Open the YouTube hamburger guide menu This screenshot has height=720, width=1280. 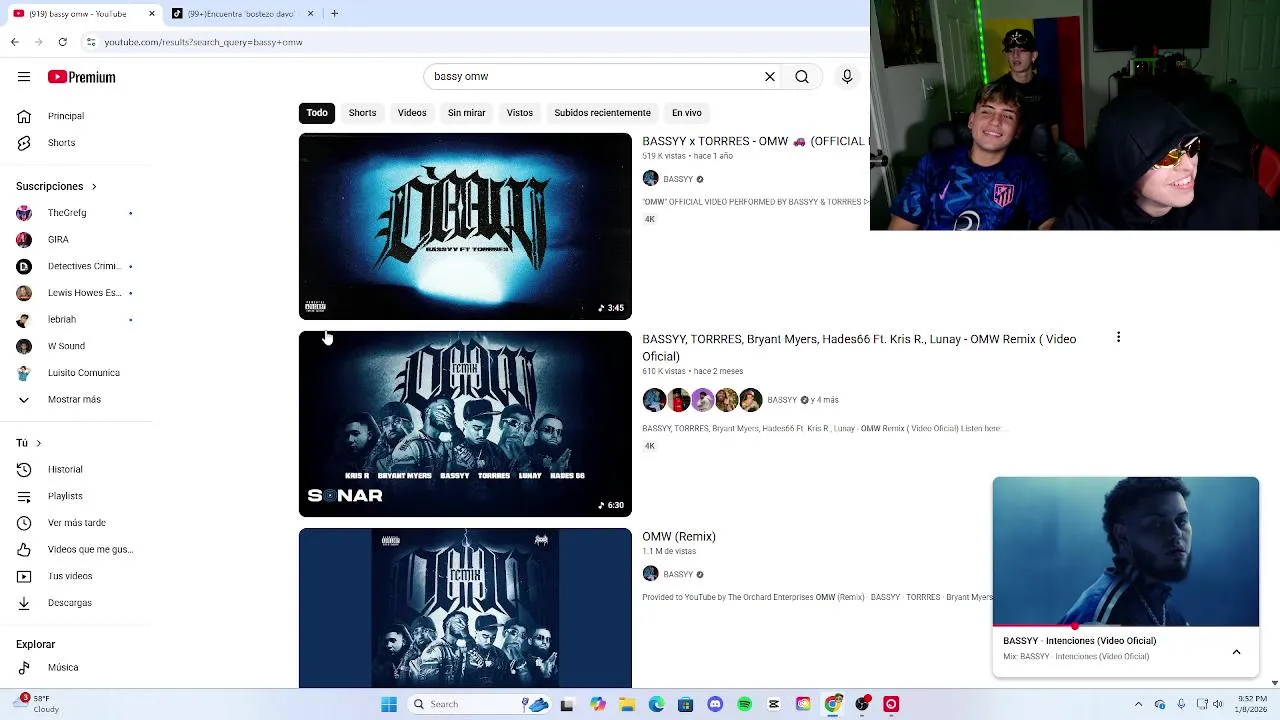click(x=24, y=77)
